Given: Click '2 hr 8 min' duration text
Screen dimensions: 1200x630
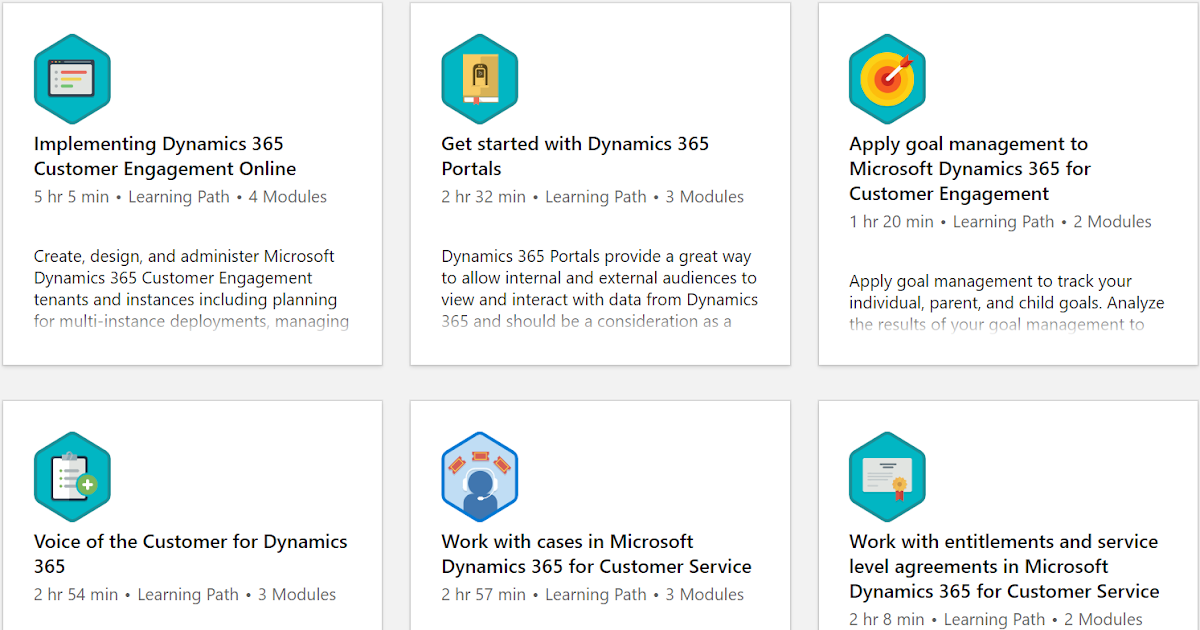Looking at the screenshot, I should point(887,619).
